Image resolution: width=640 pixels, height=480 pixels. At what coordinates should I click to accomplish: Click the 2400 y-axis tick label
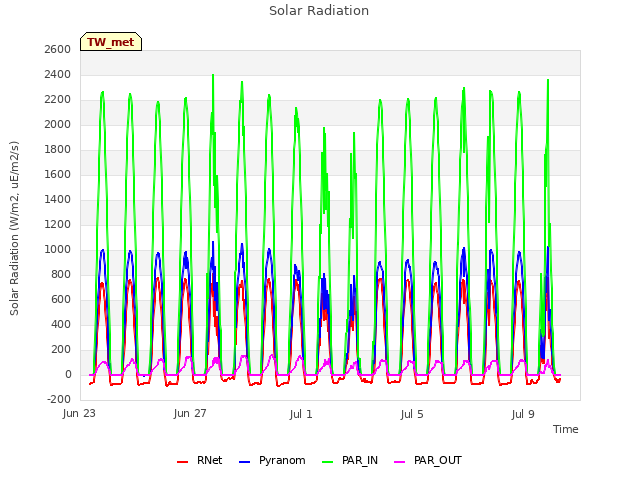coord(58,74)
